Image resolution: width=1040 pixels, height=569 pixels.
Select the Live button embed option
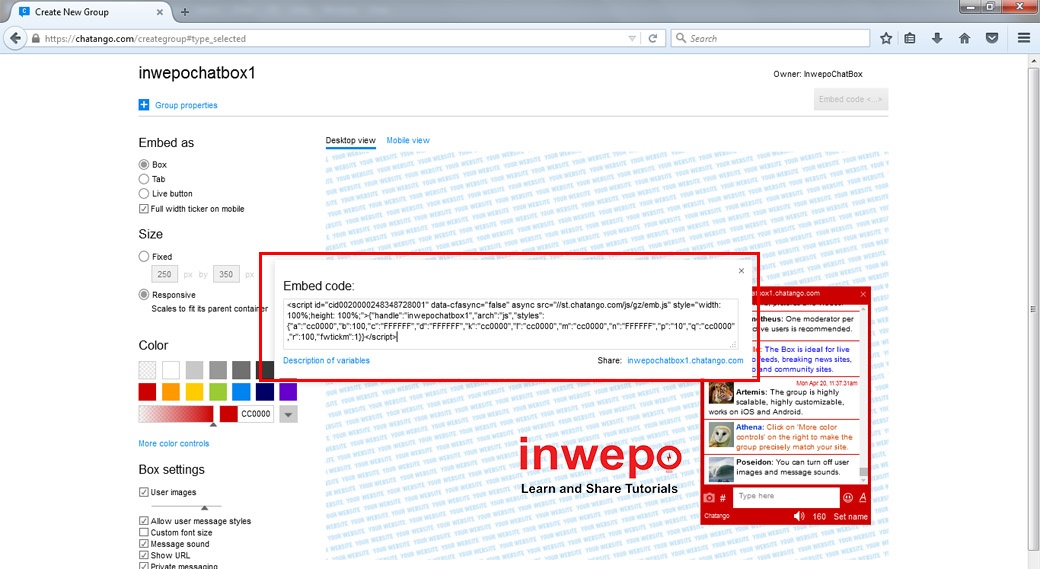144,194
